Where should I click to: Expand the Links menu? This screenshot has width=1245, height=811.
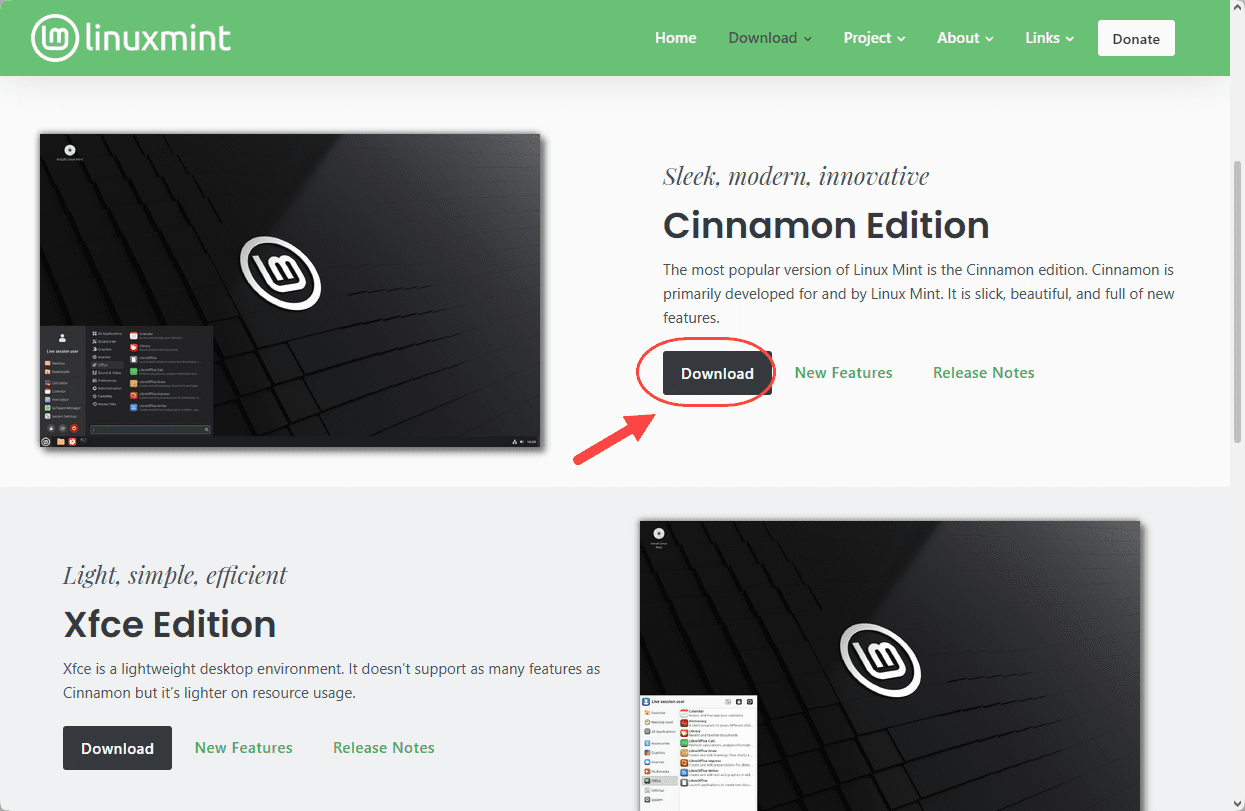click(1049, 38)
